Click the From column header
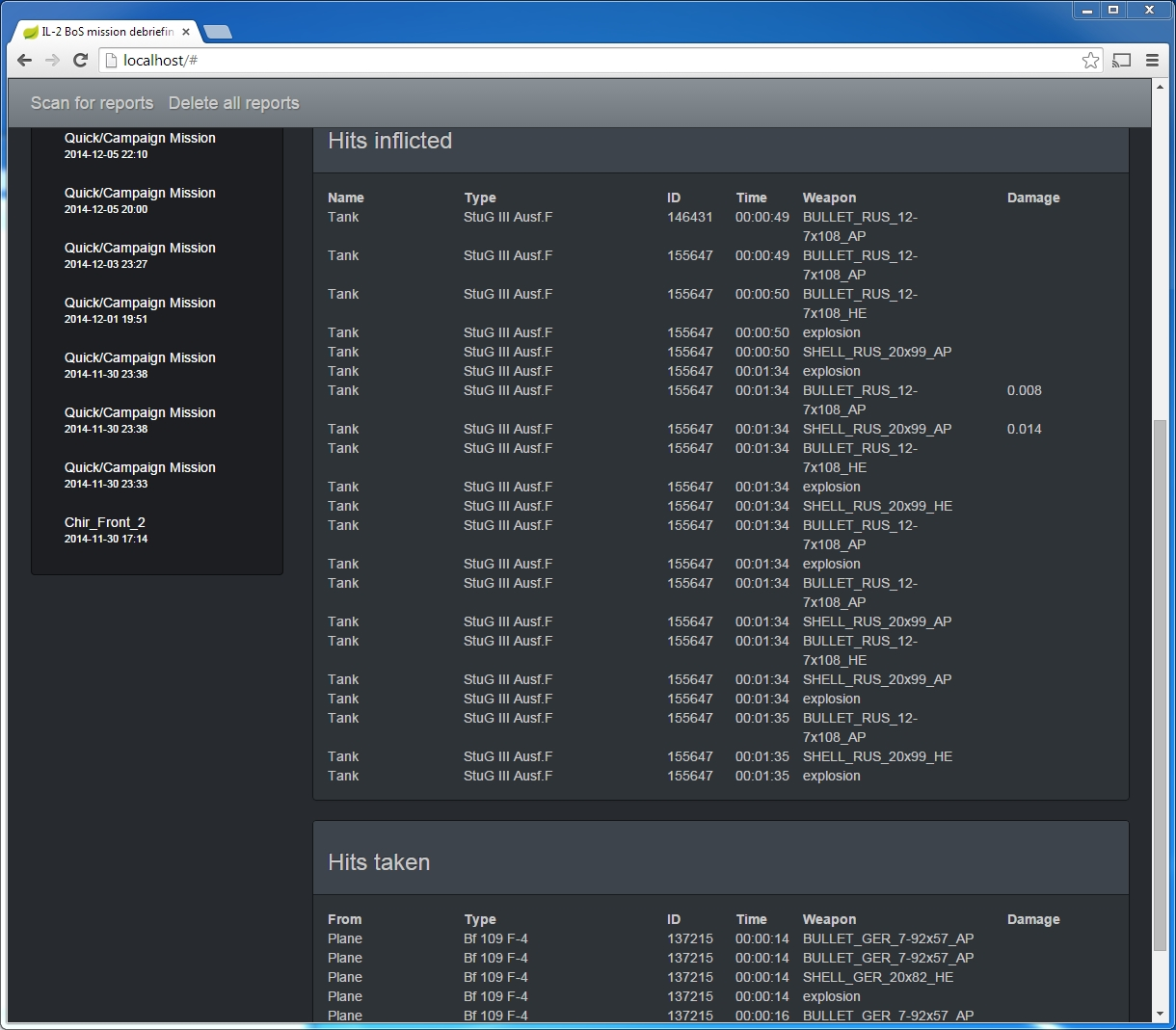 [x=345, y=919]
